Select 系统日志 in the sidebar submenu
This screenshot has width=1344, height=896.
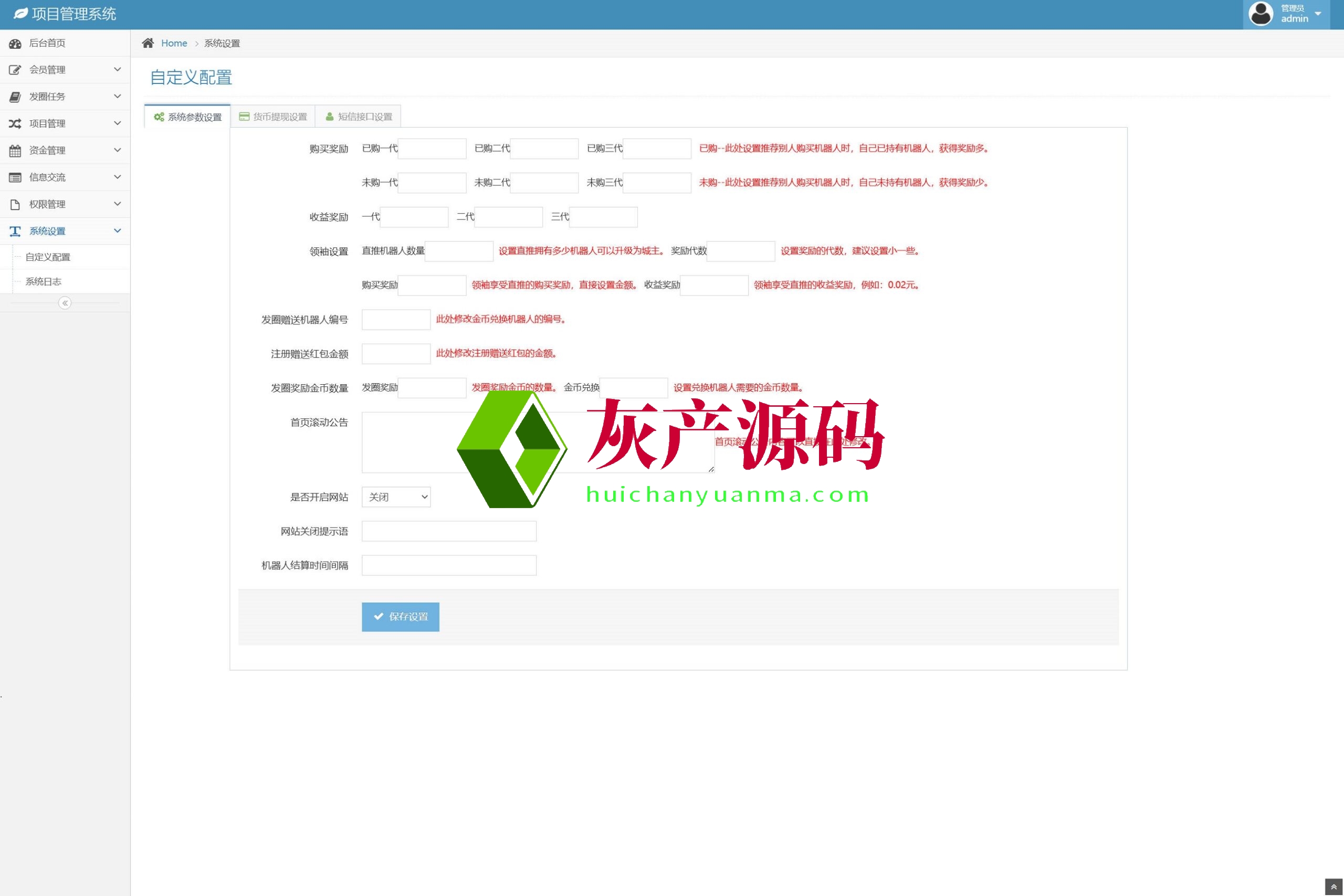tap(44, 282)
